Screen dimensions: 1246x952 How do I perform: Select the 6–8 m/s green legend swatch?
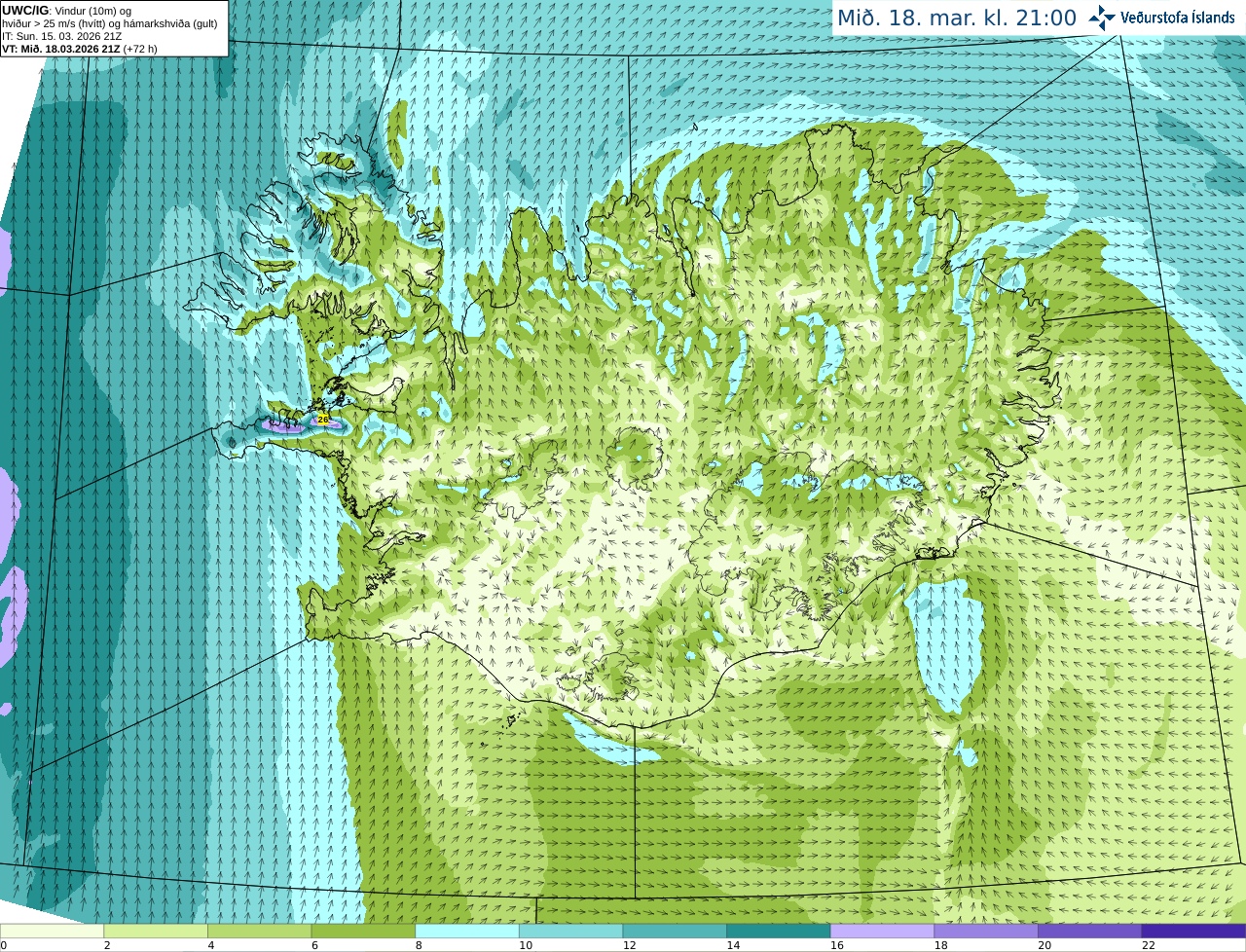click(363, 931)
